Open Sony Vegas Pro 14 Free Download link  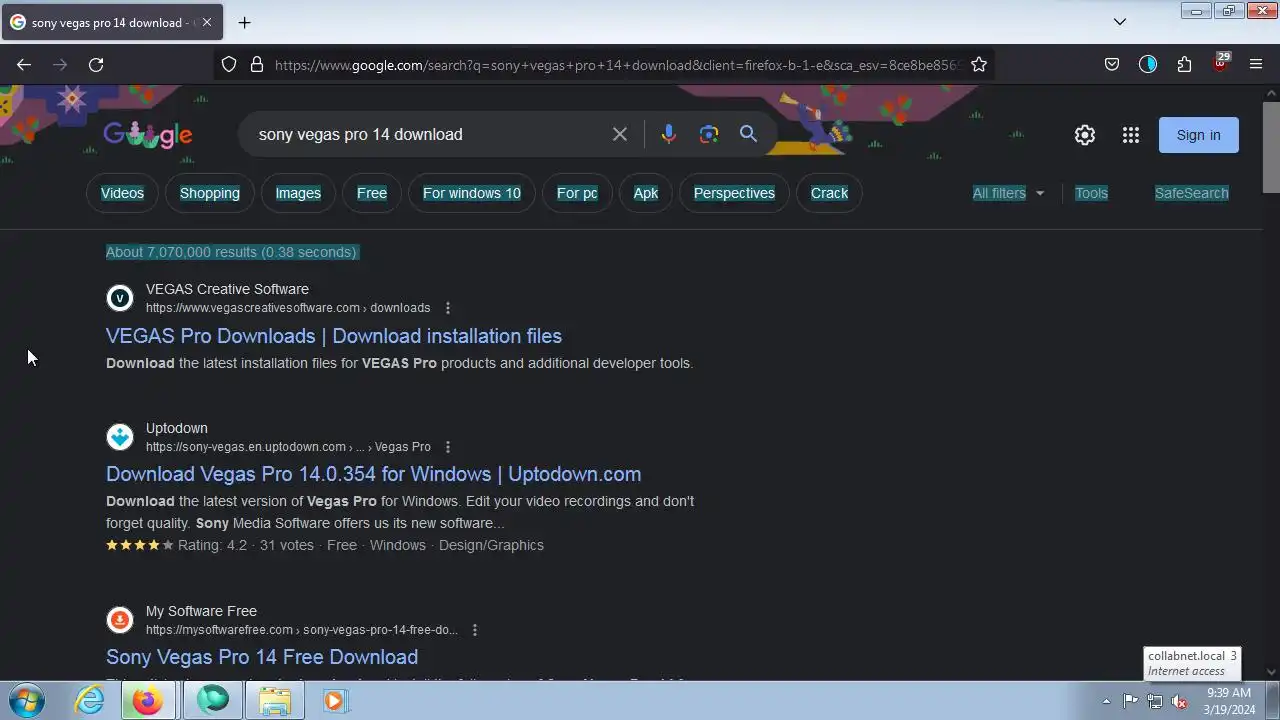262,657
